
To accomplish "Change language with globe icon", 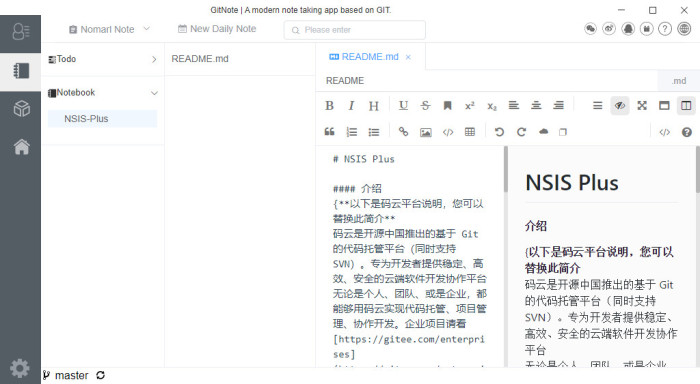I will coord(684,29).
